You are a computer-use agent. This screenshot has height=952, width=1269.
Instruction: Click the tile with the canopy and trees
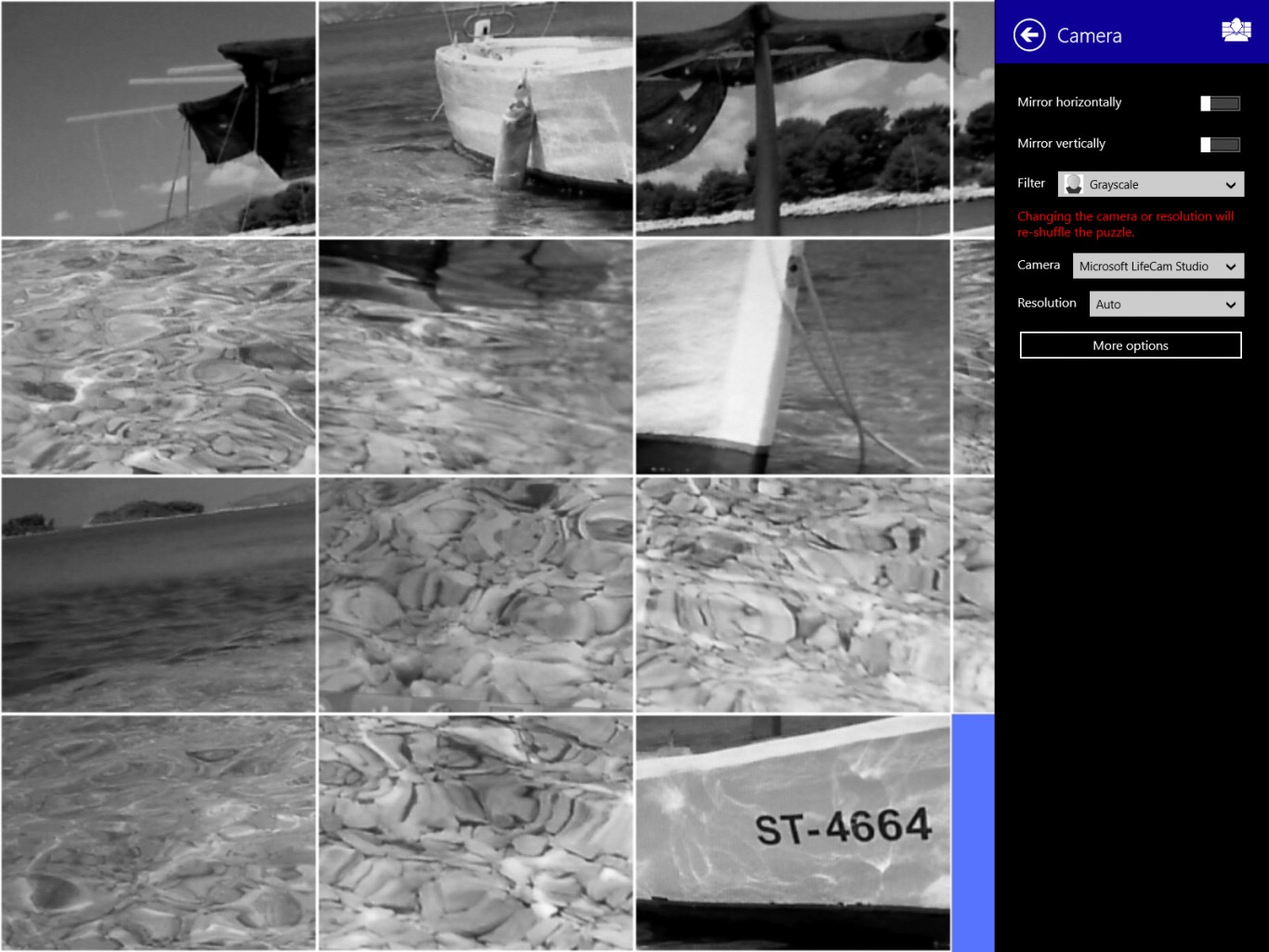tap(792, 119)
